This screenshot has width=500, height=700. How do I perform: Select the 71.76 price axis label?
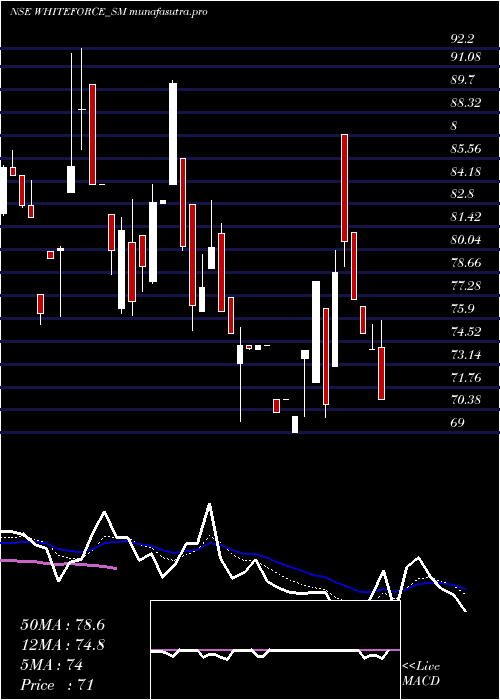tap(466, 378)
